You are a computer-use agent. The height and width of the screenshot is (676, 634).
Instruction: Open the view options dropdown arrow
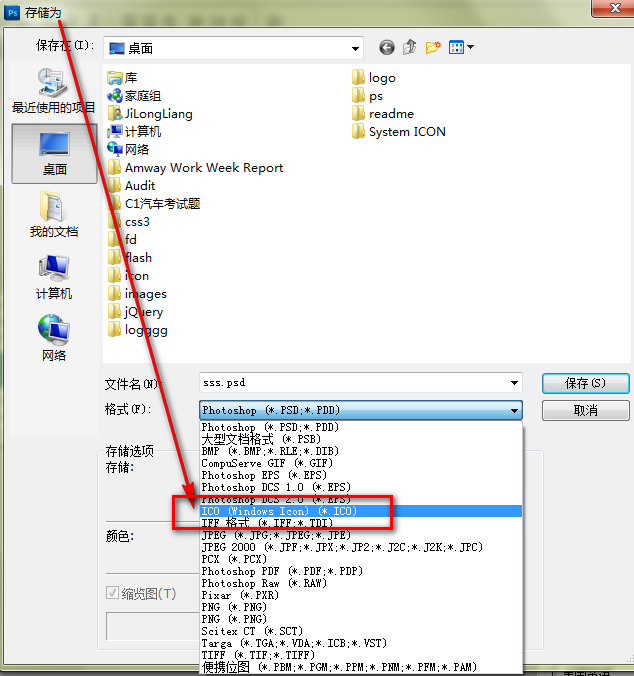tap(470, 47)
